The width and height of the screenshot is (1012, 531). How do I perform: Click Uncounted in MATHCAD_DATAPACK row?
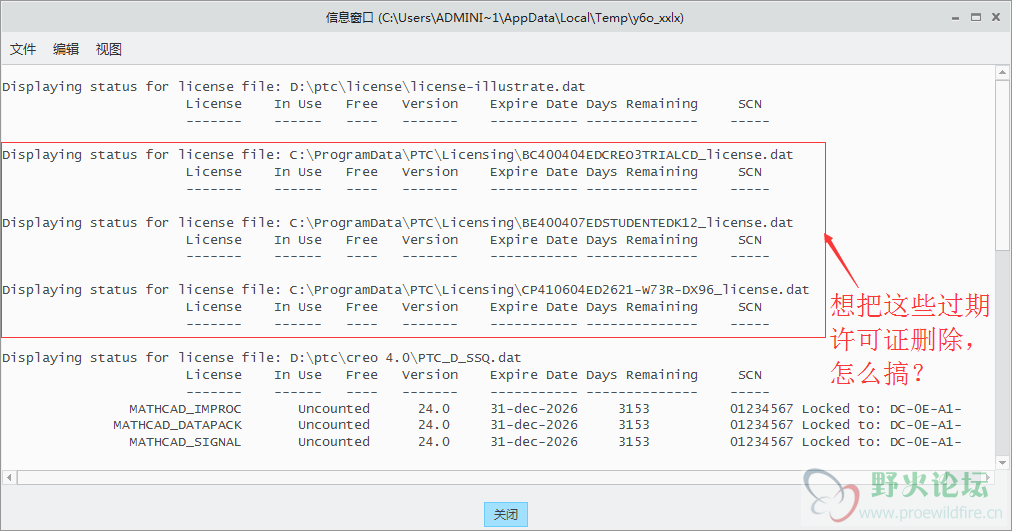[334, 425]
